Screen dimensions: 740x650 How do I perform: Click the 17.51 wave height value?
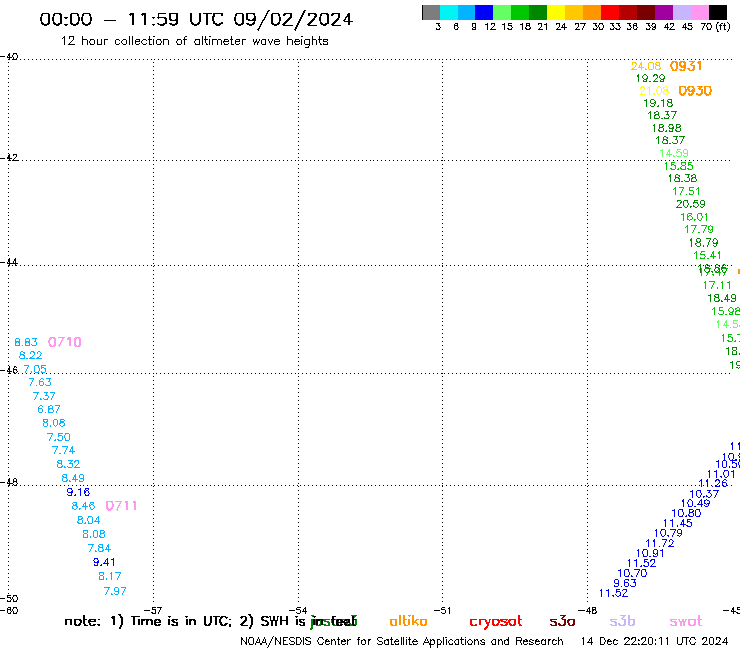(x=686, y=191)
